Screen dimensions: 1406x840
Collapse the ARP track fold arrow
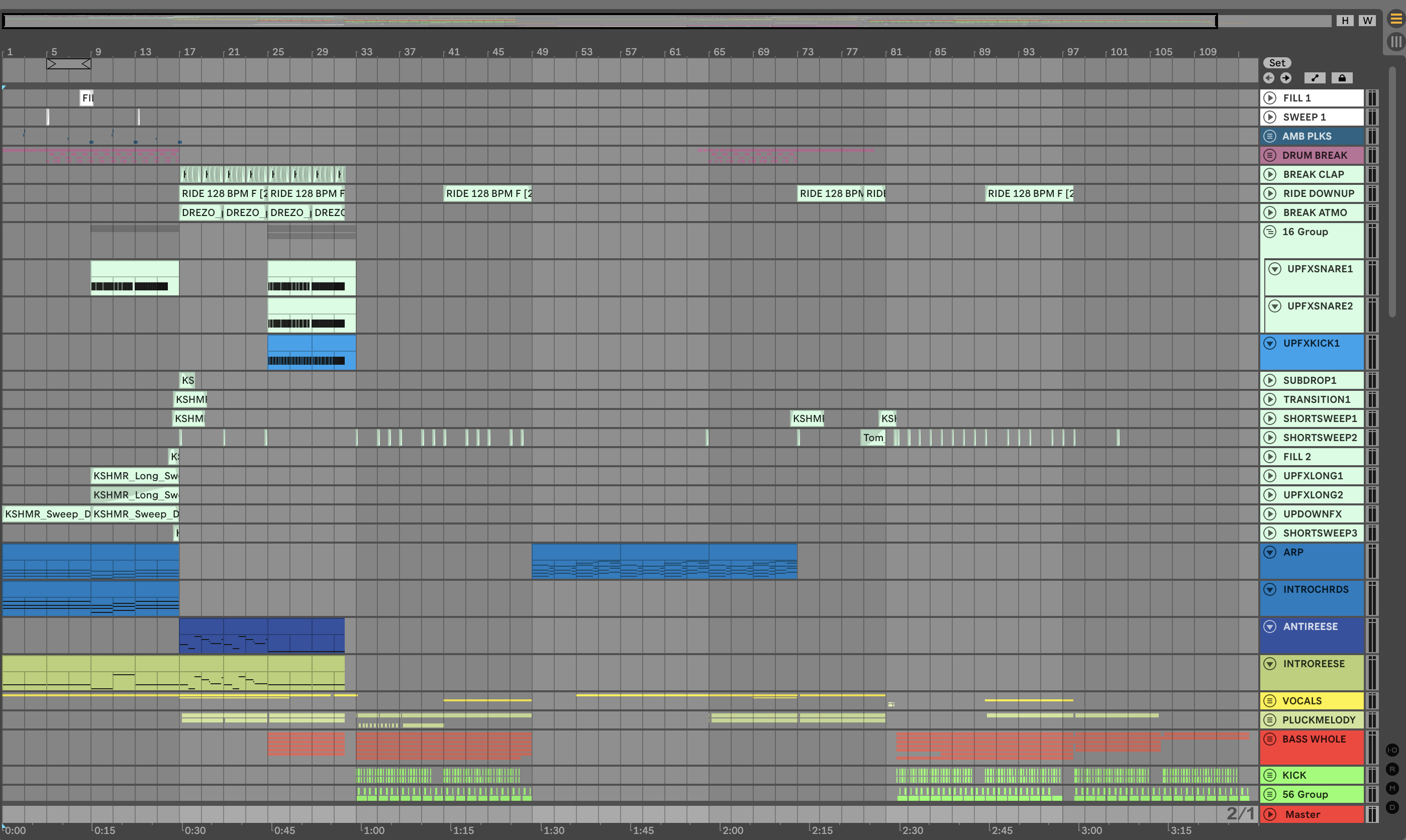[1270, 552]
